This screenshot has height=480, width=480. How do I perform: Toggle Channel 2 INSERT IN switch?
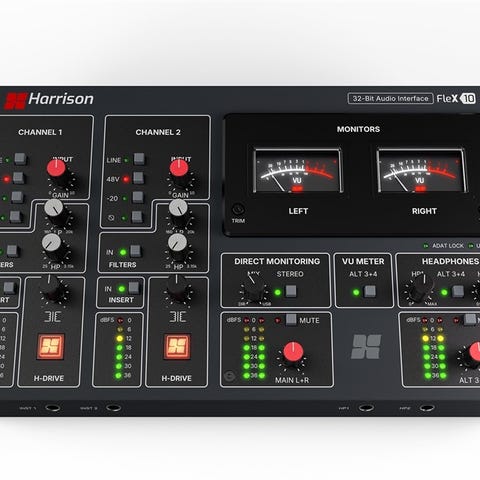tap(134, 288)
